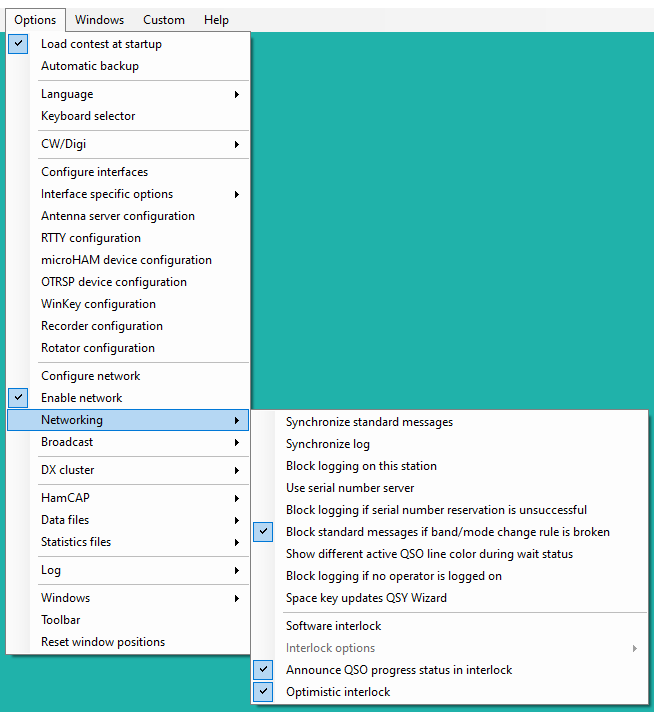Image resolution: width=654 pixels, height=712 pixels.
Task: Choose WinKey configuration
Action: [128, 304]
